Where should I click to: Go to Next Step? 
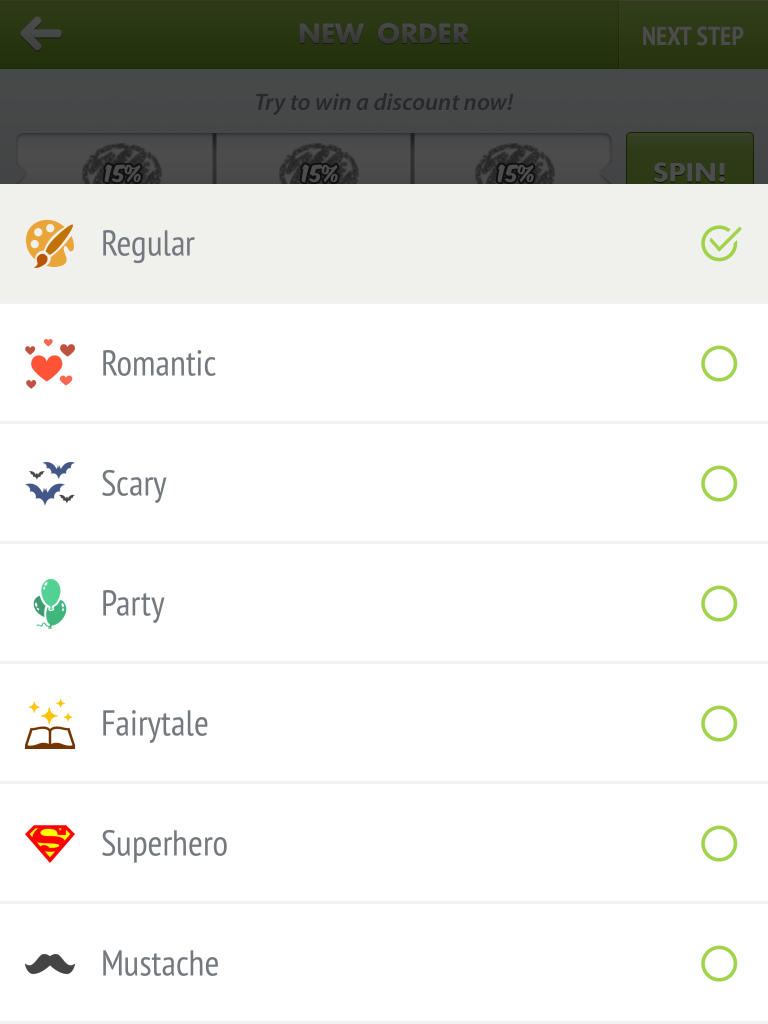[x=693, y=35]
